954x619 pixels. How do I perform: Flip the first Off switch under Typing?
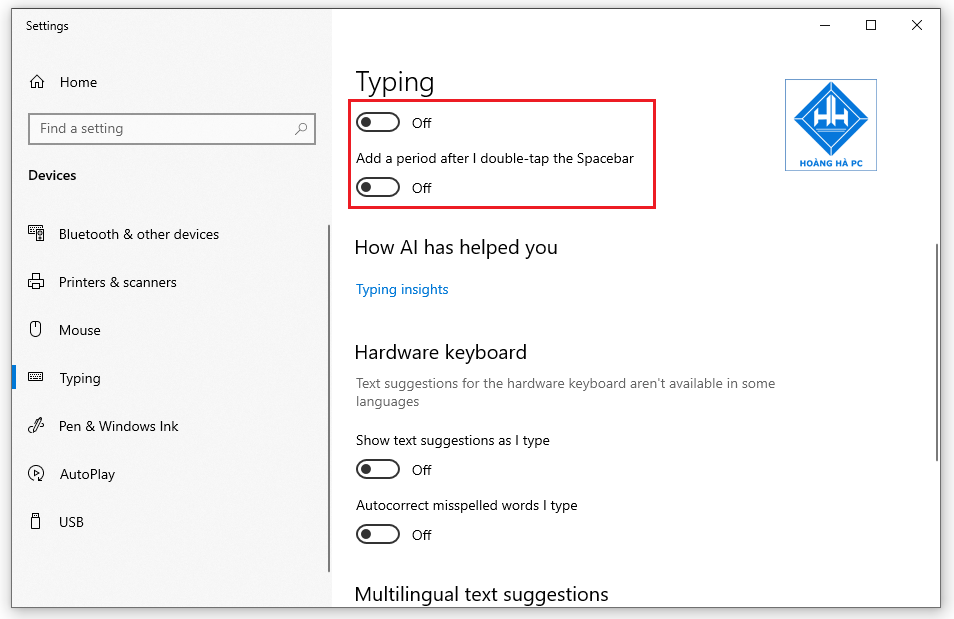point(377,122)
